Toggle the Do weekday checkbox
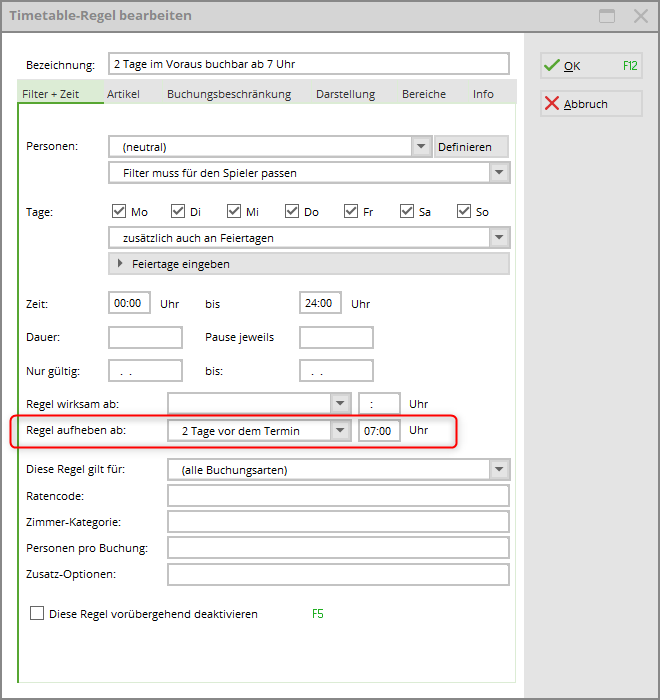The width and height of the screenshot is (660, 700). point(292,211)
